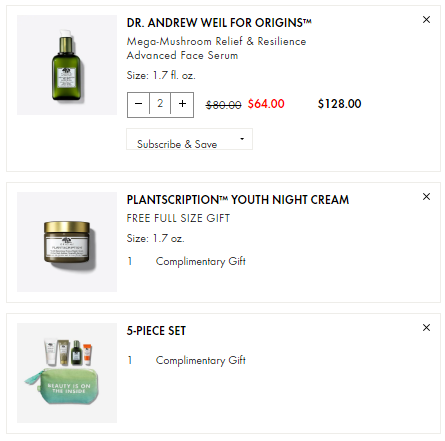Remove the Plantscription Youth Night Cream gift

click(426, 197)
